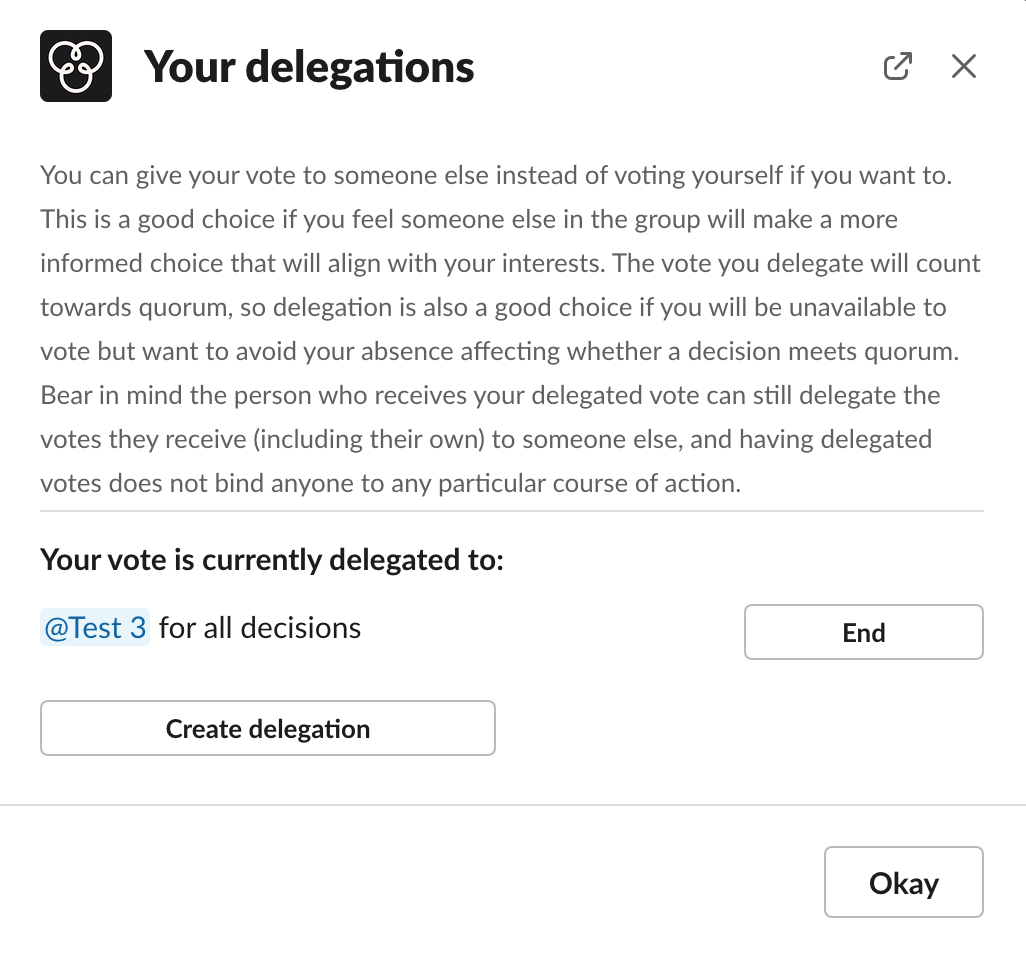Viewport: 1026px width, 954px height.
Task: Click the close icon at top right
Action: point(963,64)
